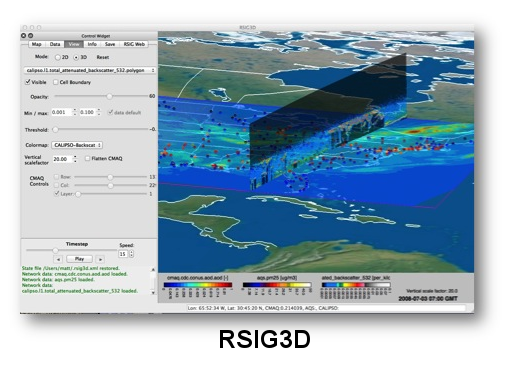
Task: Switch to the Save tab
Action: 110,44
